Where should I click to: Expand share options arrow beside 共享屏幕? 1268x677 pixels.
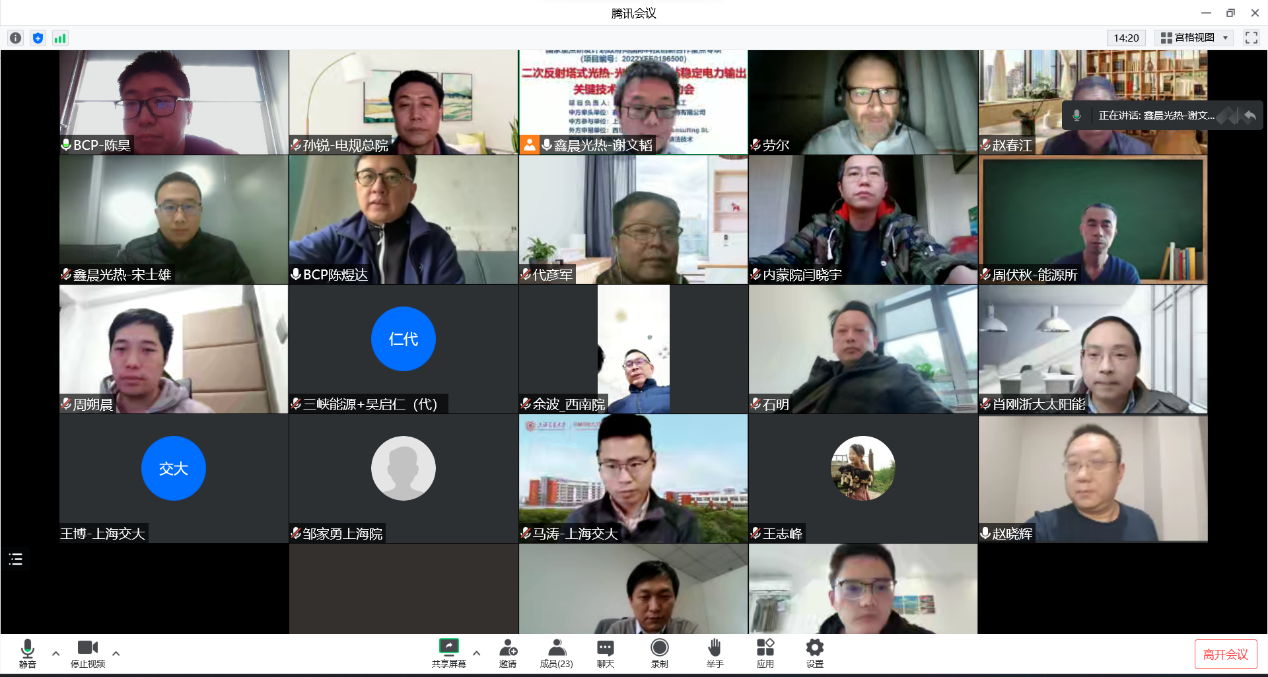click(x=476, y=653)
